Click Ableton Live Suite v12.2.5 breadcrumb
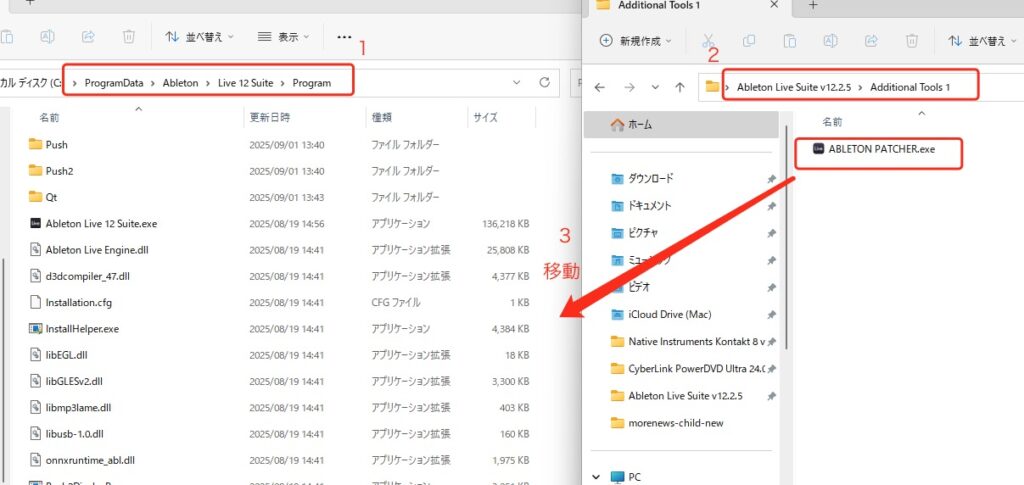This screenshot has height=485, width=1024. click(x=794, y=87)
